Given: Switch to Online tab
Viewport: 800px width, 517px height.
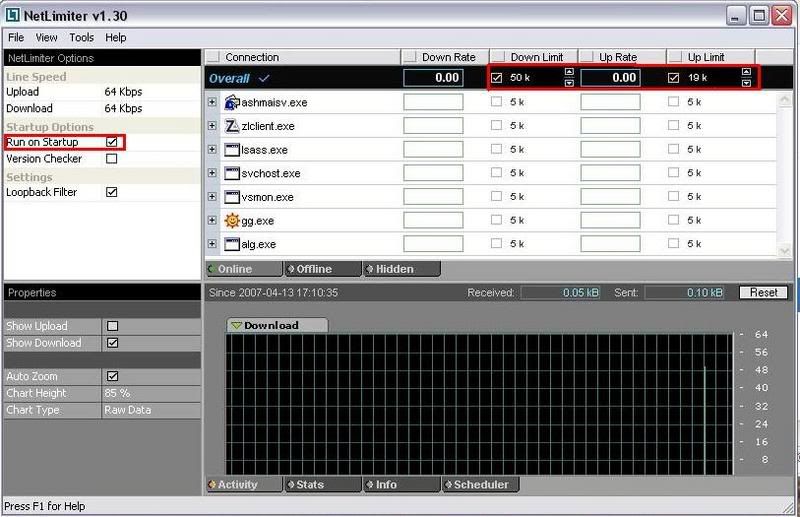Looking at the screenshot, I should coord(244,269).
